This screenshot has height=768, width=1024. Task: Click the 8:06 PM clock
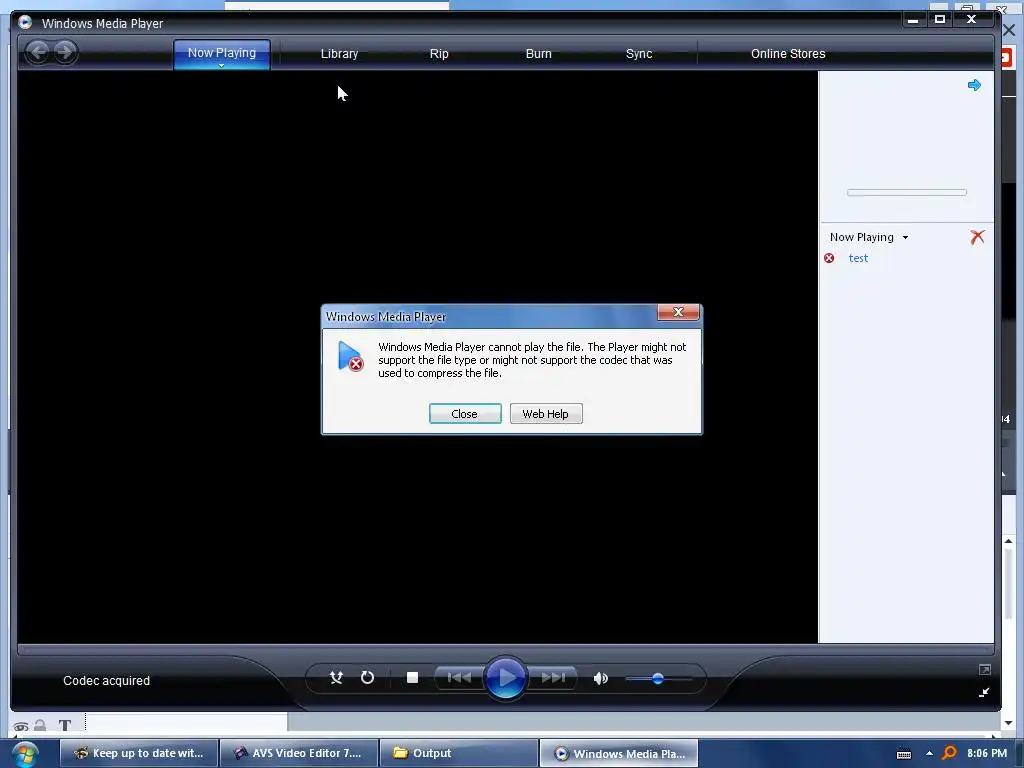987,753
